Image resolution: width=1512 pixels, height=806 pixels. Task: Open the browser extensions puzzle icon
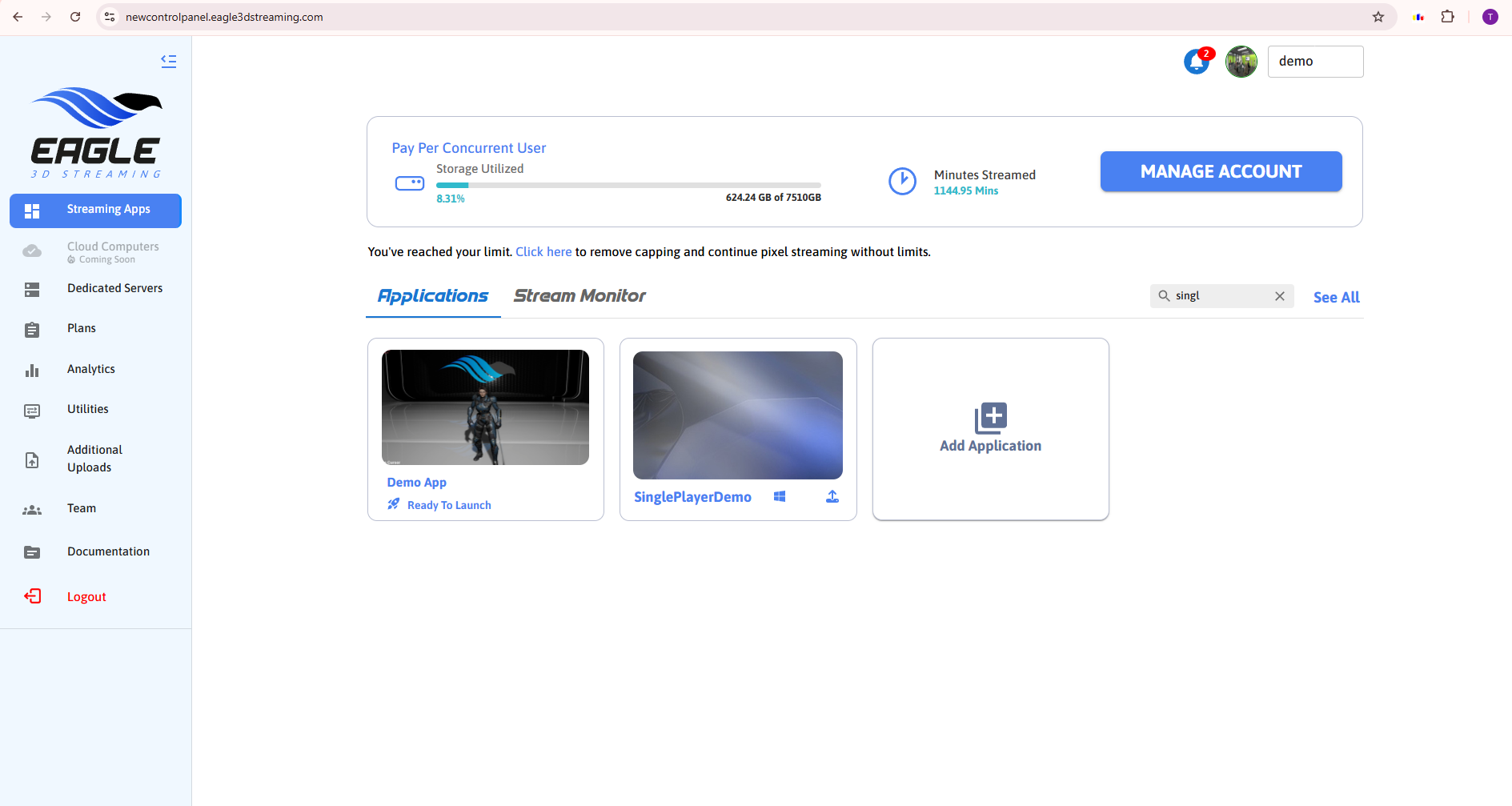pyautogui.click(x=1447, y=17)
